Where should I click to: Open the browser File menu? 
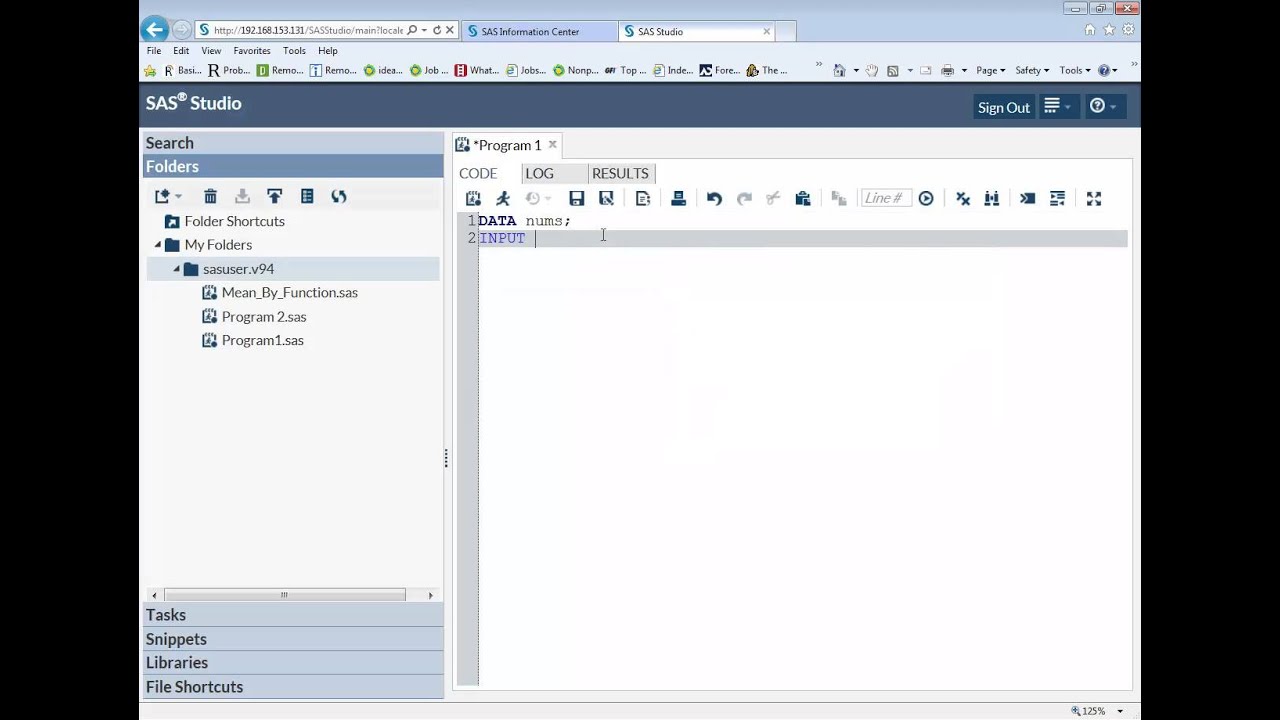pos(154,51)
